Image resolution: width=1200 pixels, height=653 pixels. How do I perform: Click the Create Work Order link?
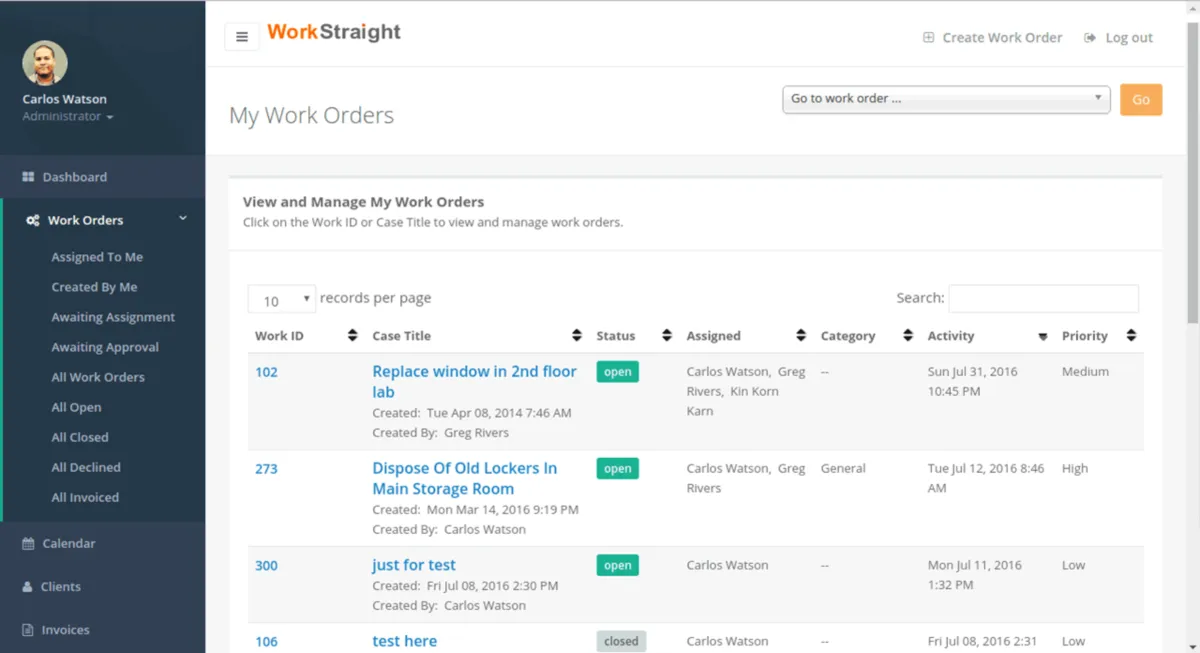point(1002,37)
